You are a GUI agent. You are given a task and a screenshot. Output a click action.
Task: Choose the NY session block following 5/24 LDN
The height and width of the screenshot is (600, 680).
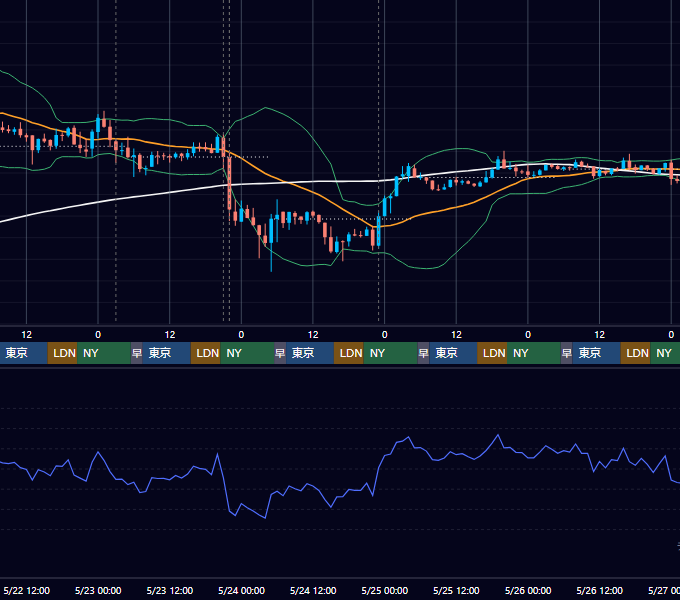390,353
